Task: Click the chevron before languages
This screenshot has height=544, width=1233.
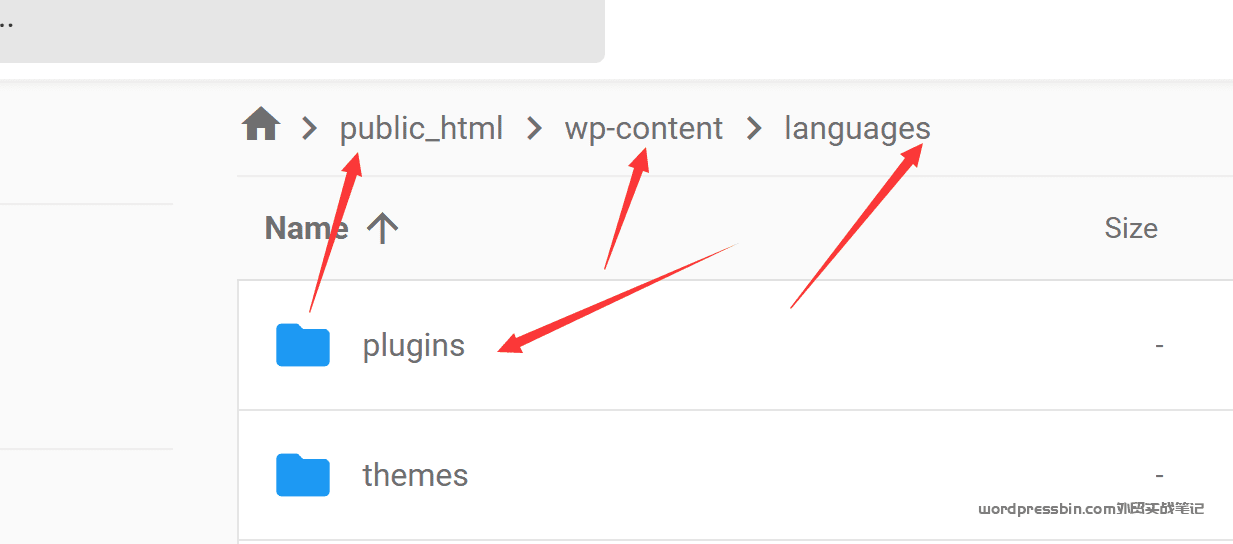Action: pyautogui.click(x=754, y=128)
